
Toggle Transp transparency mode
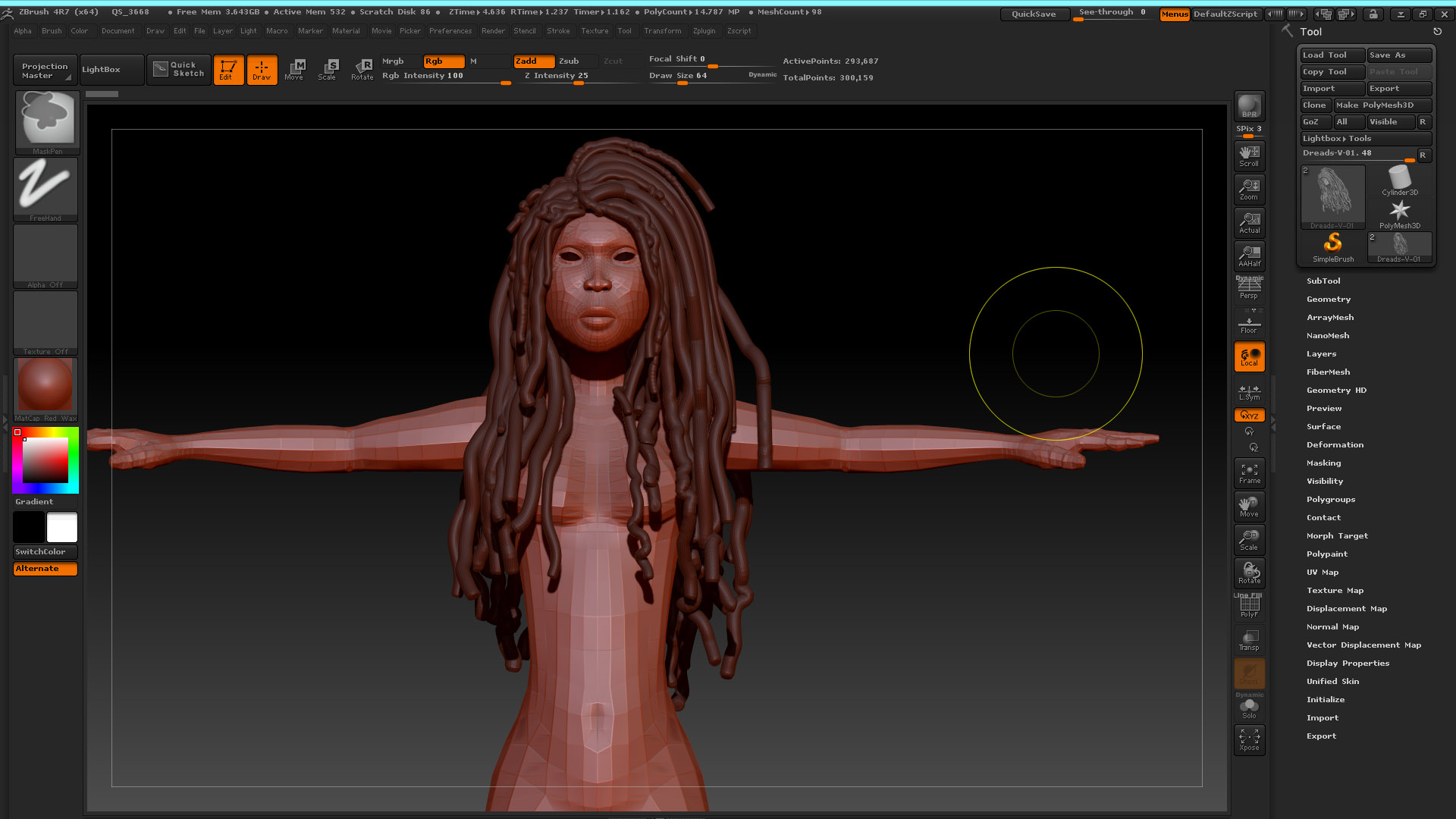[1249, 640]
